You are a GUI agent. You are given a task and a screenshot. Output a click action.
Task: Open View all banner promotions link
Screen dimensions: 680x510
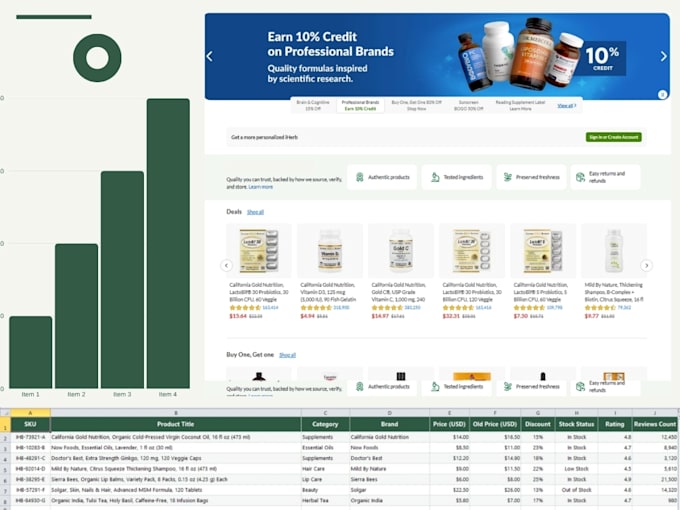[566, 105]
